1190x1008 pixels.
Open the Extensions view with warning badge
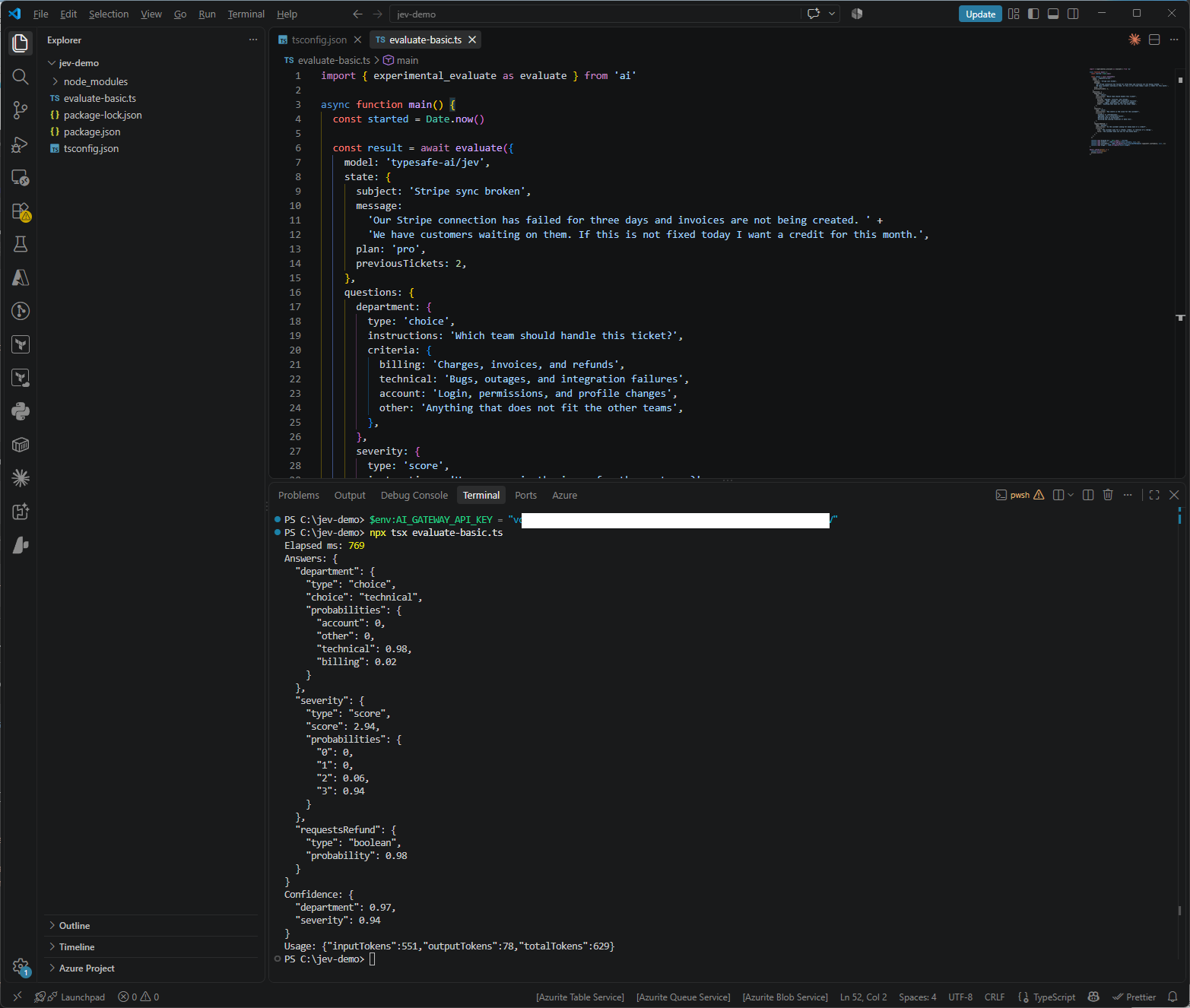[21, 211]
